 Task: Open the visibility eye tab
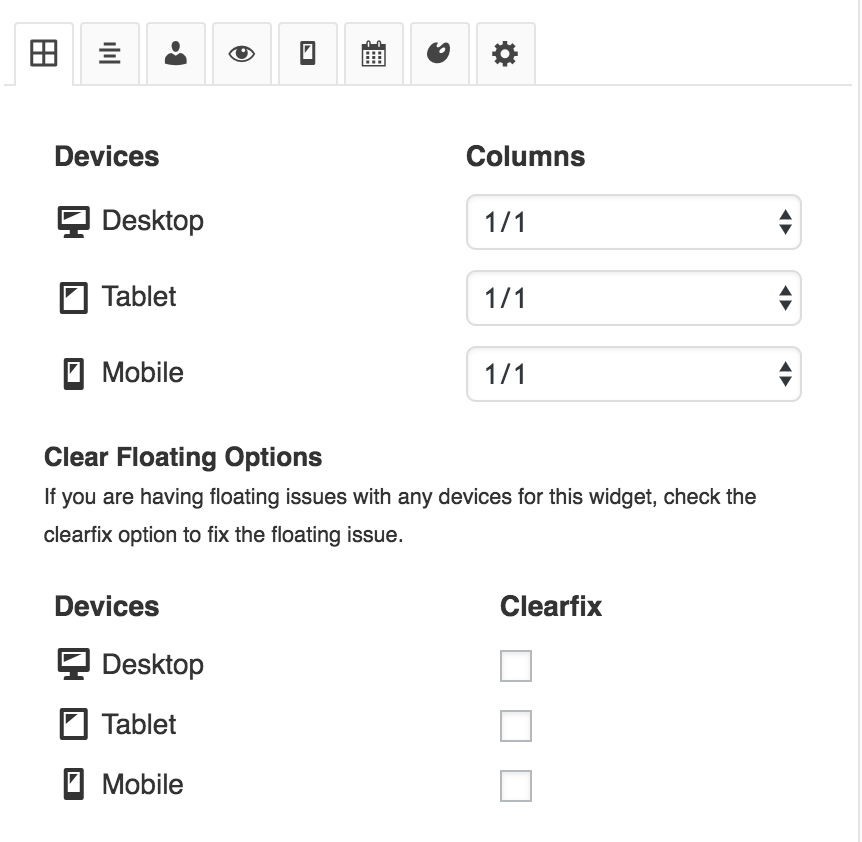242,54
